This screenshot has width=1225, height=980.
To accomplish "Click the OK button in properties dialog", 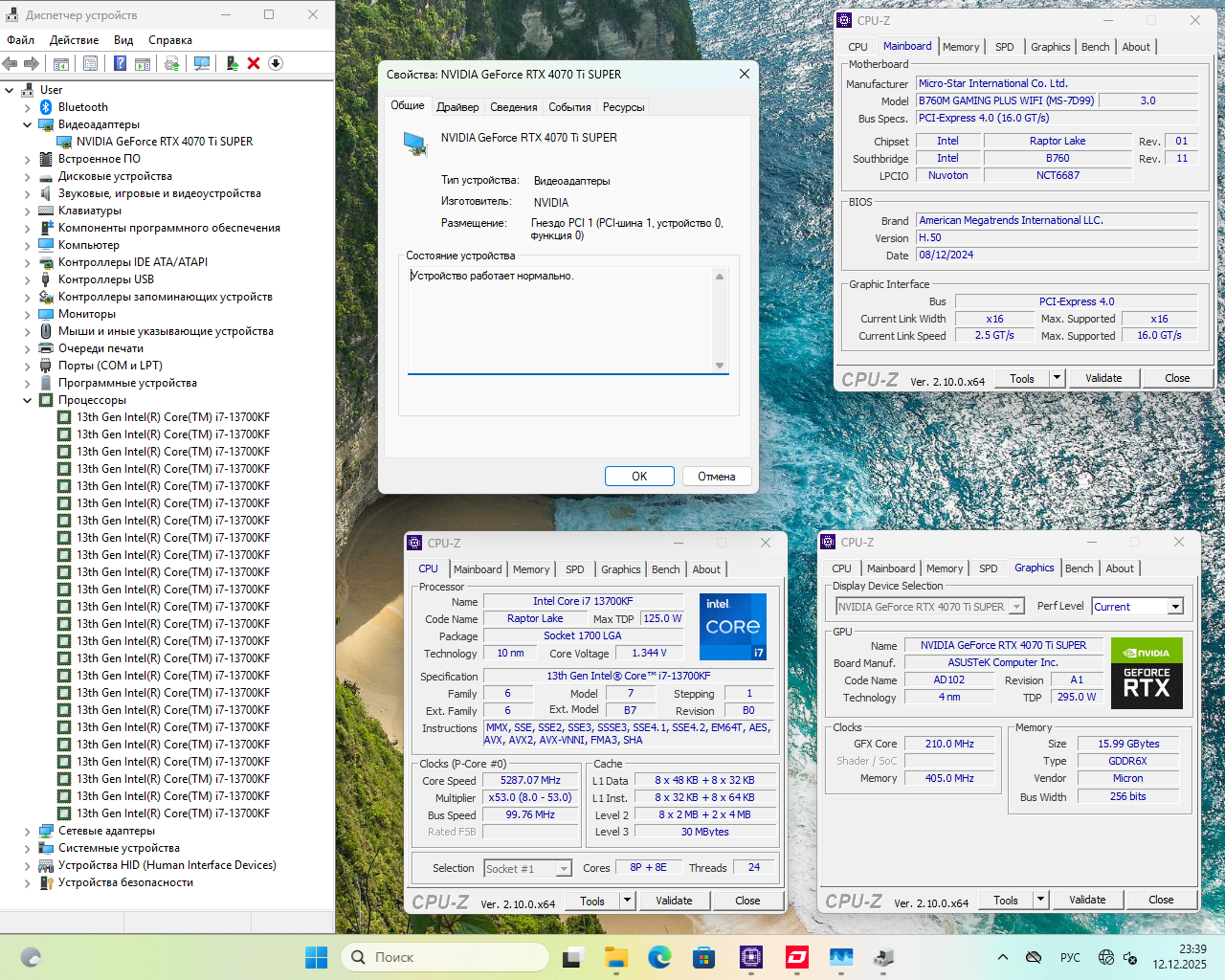I will pyautogui.click(x=639, y=476).
